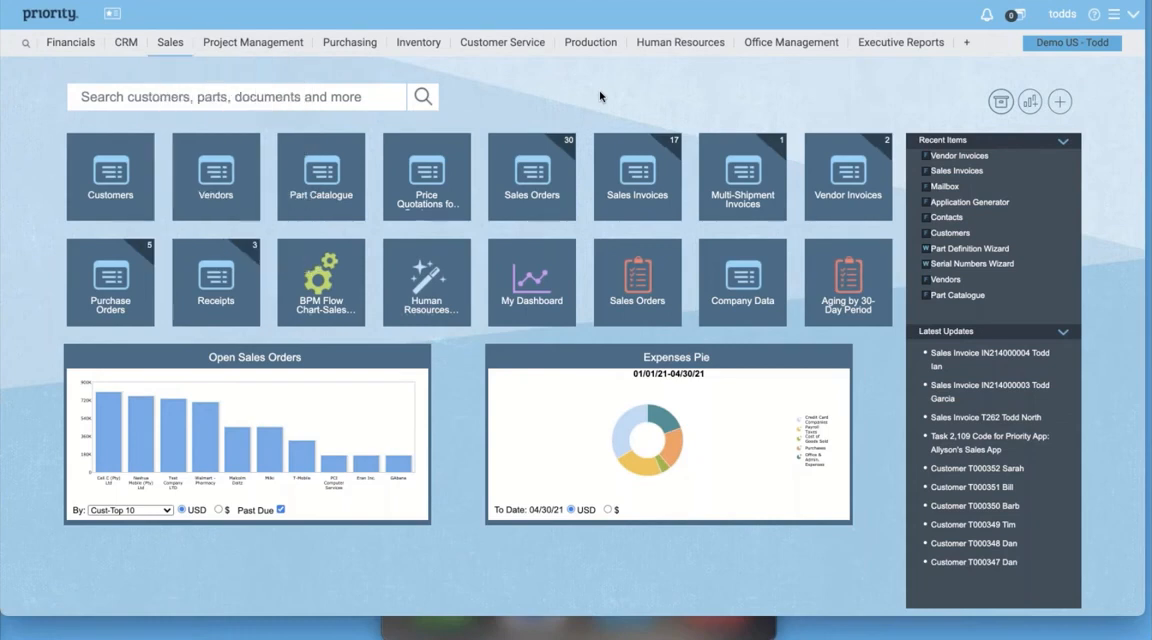The image size is (1152, 640).
Task: Click the magnifier search button
Action: point(423,96)
